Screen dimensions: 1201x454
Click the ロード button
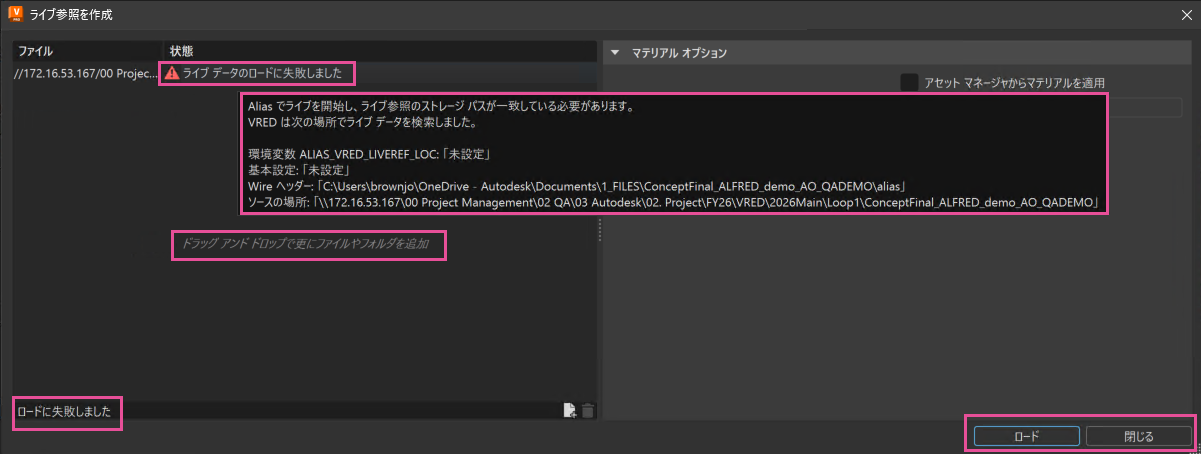[1026, 436]
